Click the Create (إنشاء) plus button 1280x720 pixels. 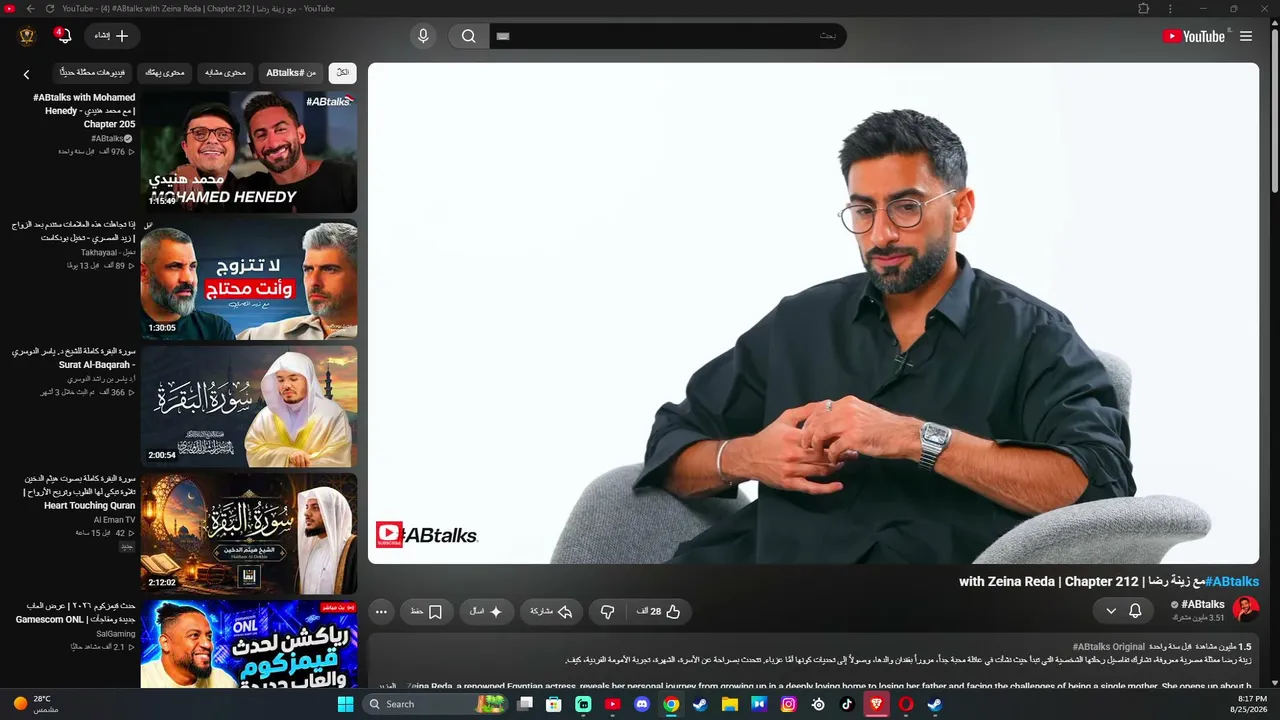click(112, 36)
